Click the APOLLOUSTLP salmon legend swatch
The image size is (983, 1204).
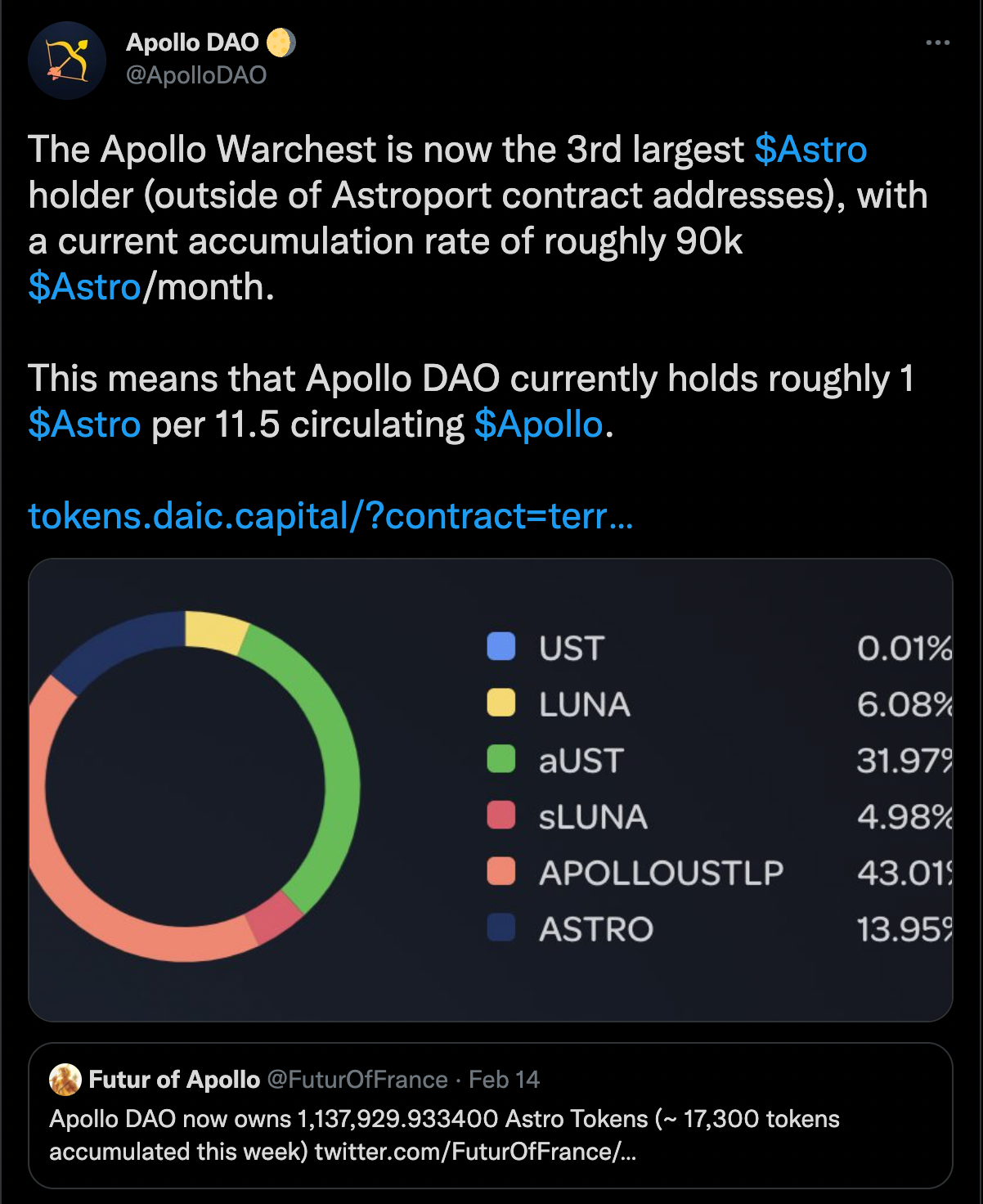tap(501, 872)
